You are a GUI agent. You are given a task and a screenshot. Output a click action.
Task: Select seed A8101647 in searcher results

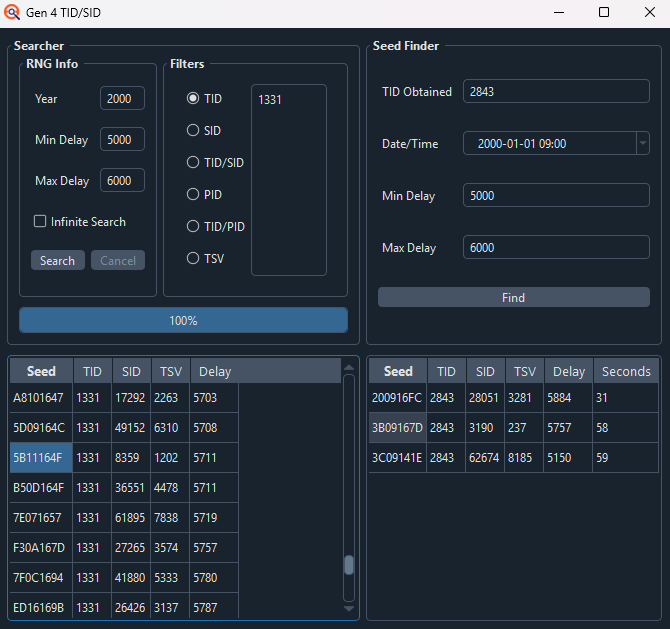point(41,398)
